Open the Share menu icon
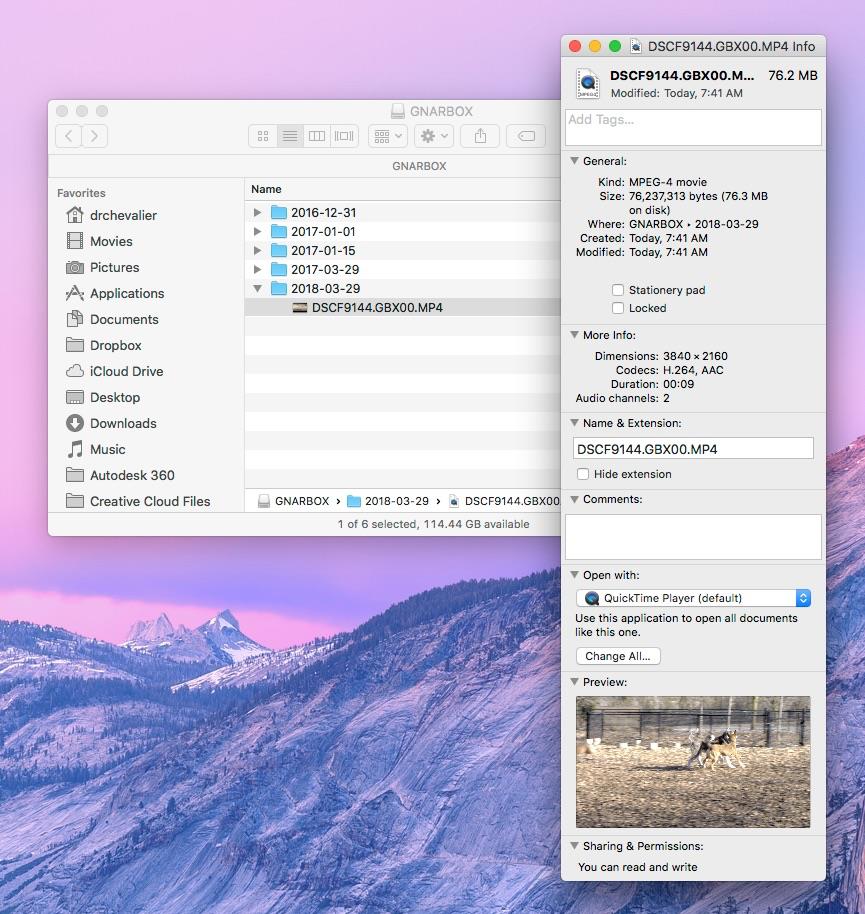This screenshot has height=914, width=865. pyautogui.click(x=480, y=135)
